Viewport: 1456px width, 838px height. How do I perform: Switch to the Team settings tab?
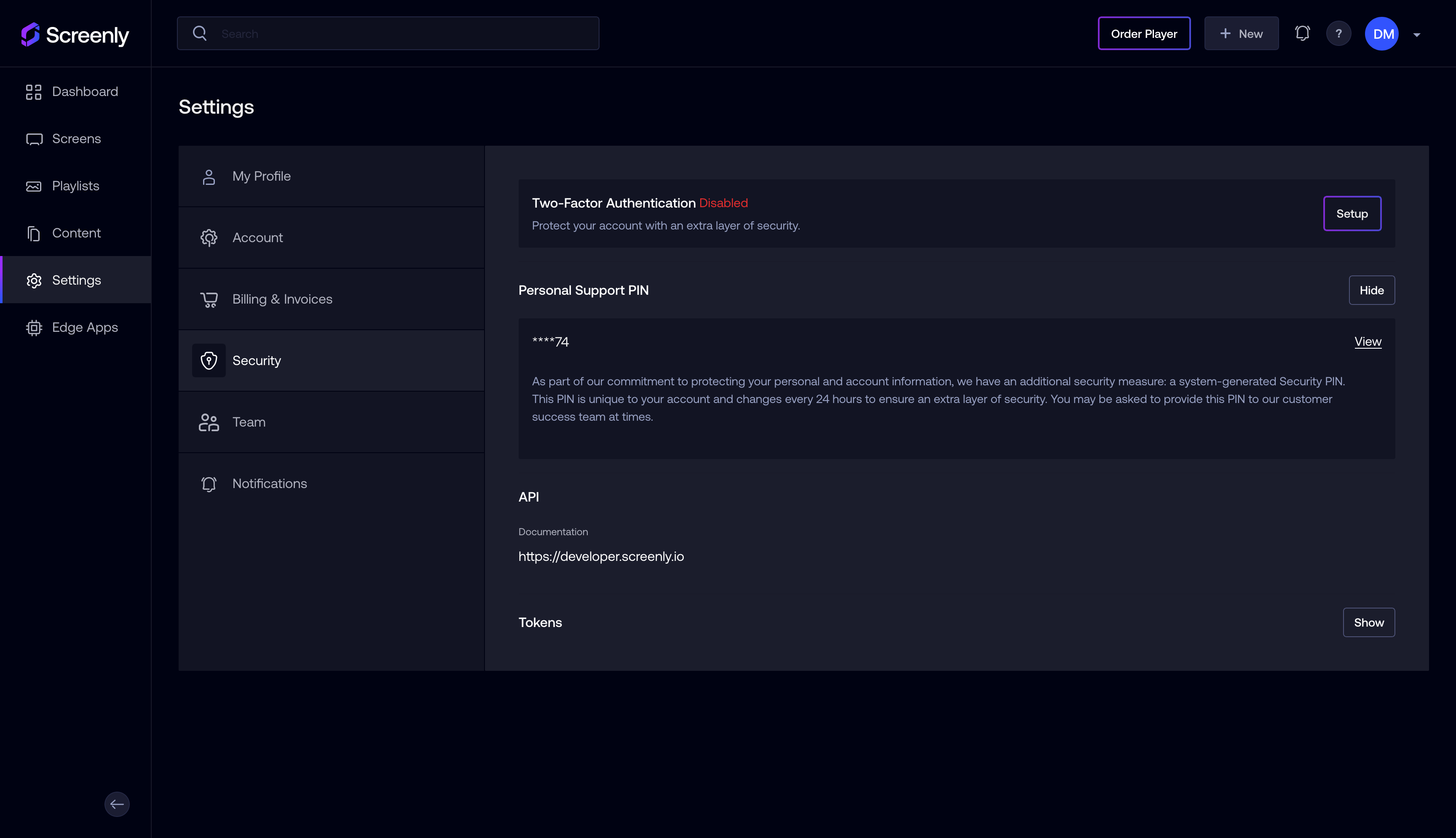(x=249, y=422)
